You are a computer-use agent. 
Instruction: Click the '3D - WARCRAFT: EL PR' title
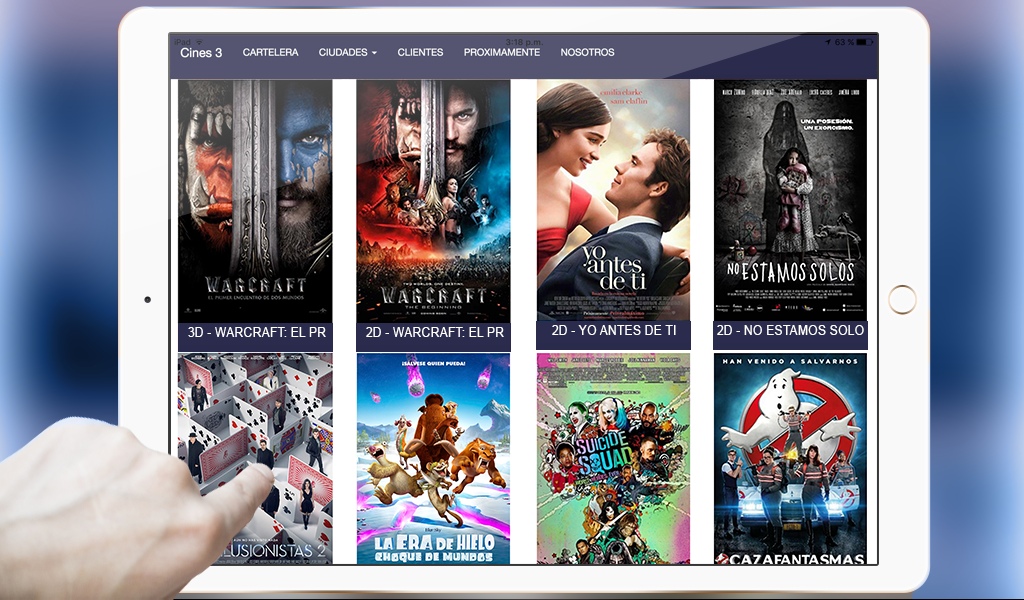[x=256, y=333]
